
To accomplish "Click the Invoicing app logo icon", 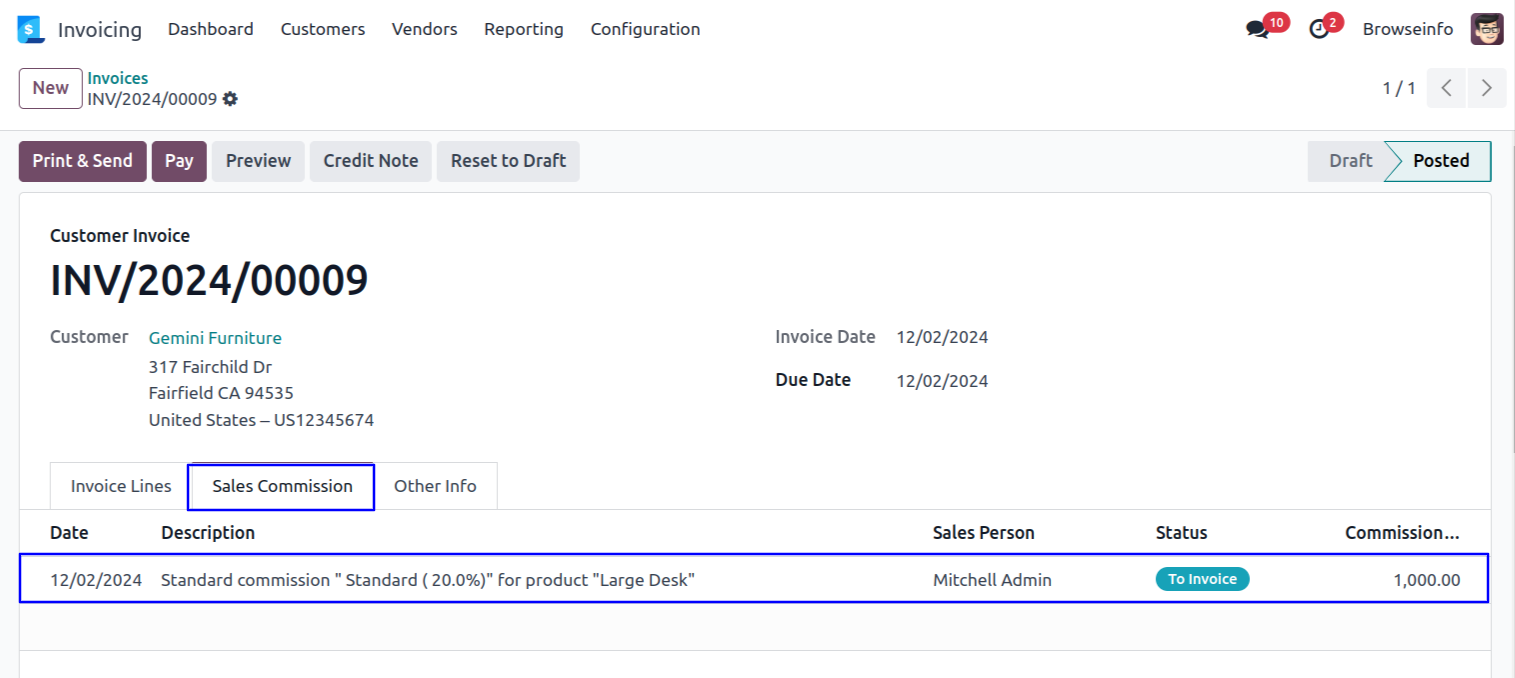I will pyautogui.click(x=31, y=29).
